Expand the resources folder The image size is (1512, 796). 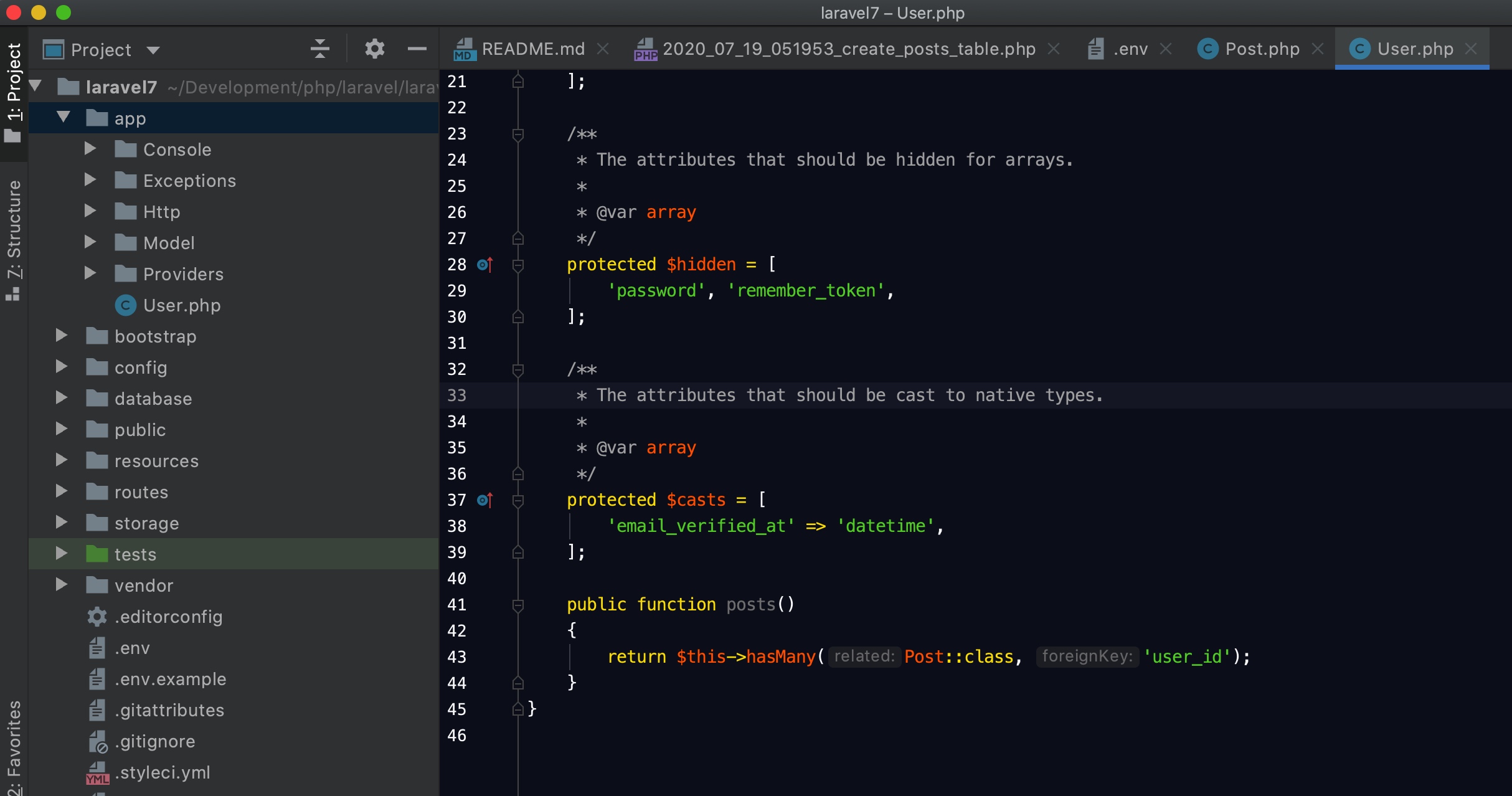pyautogui.click(x=62, y=460)
